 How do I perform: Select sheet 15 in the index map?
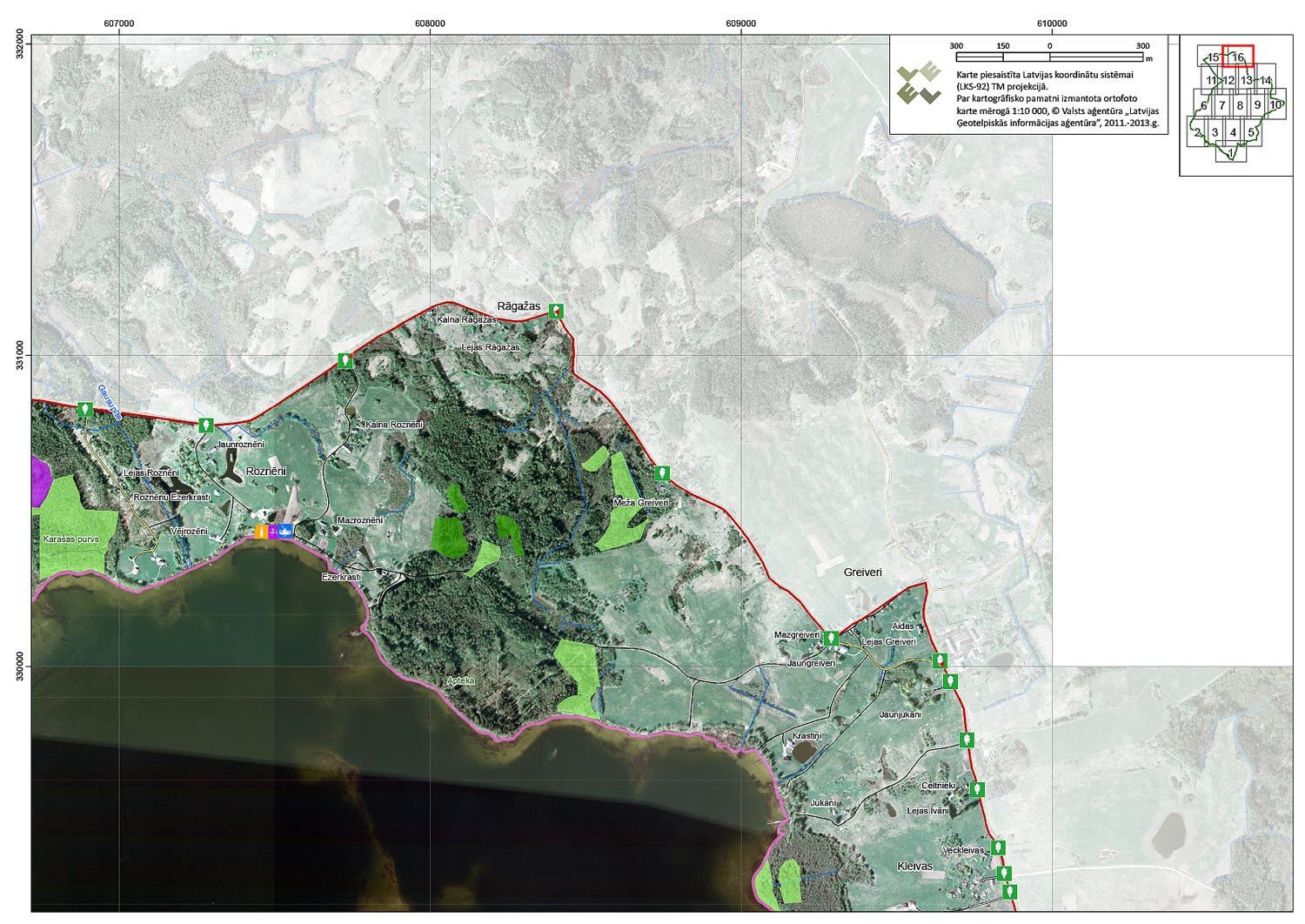click(1211, 57)
